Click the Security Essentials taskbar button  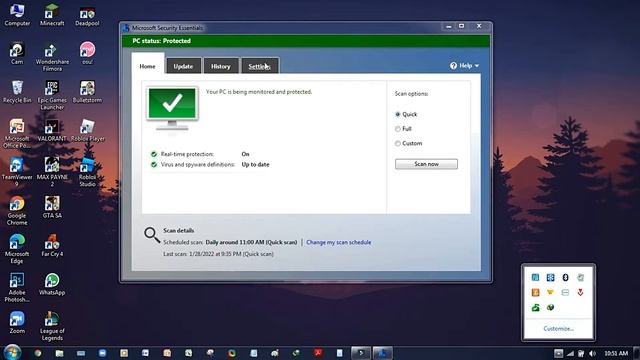coord(382,353)
